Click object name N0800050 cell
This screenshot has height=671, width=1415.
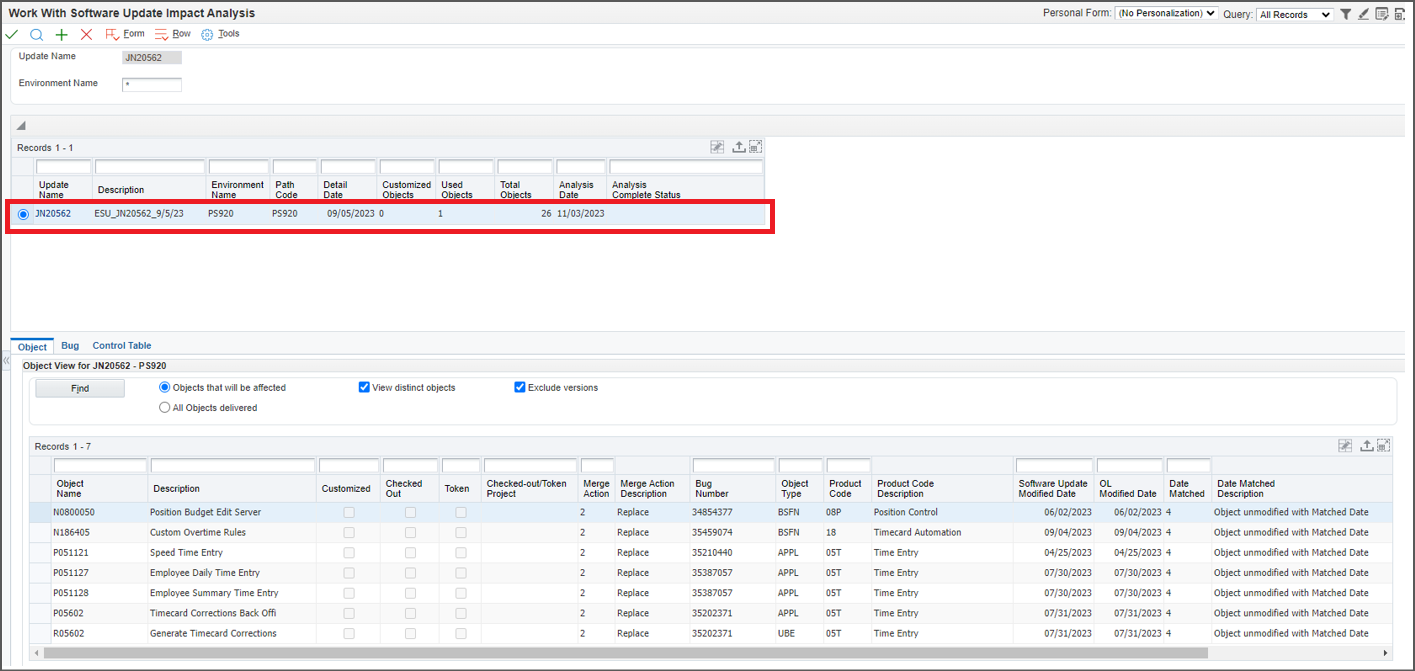point(74,512)
